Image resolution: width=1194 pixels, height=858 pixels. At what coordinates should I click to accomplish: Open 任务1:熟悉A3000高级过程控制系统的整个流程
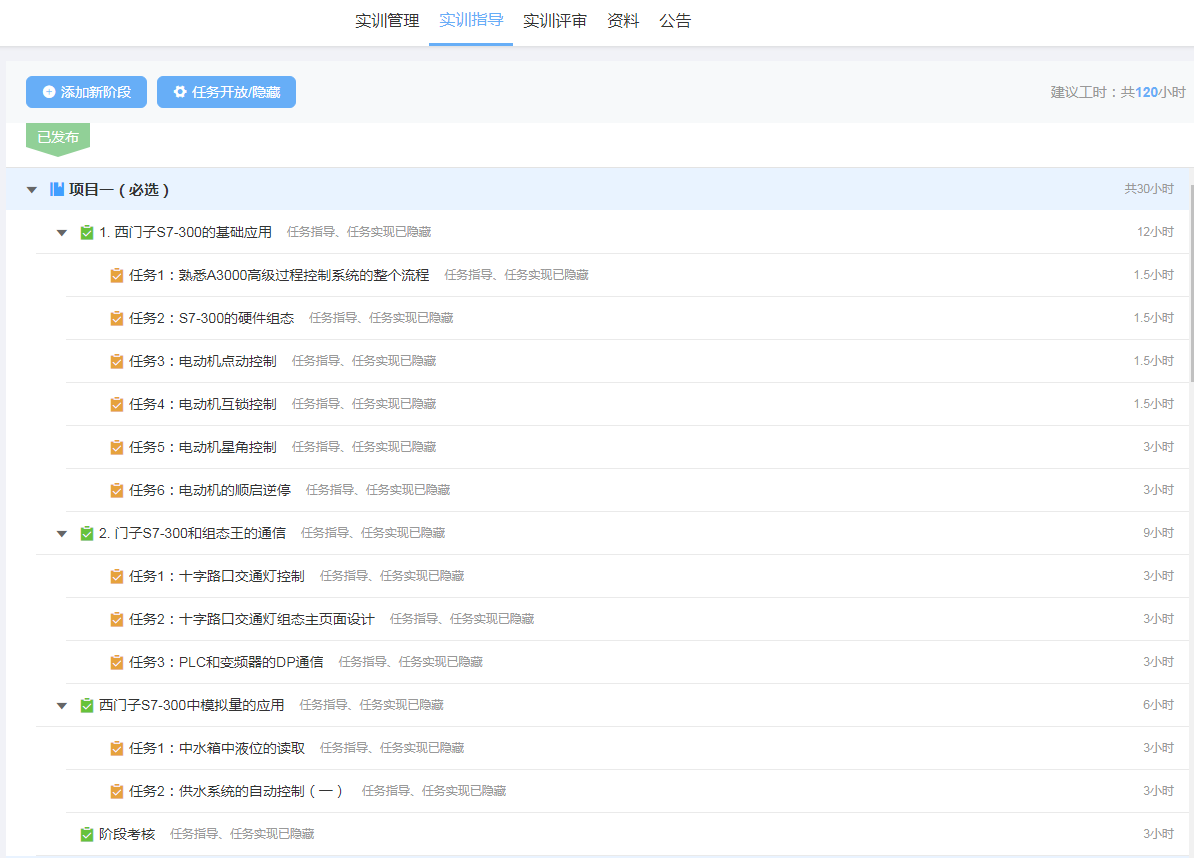point(279,275)
